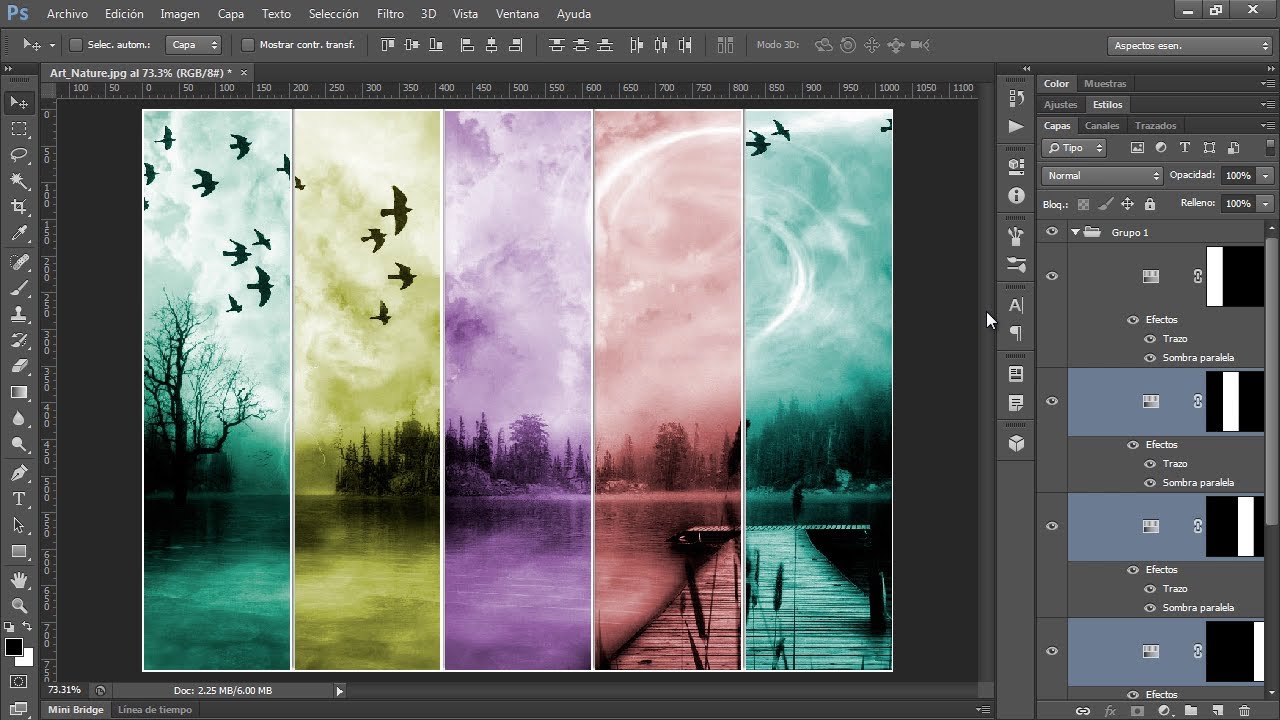
Task: Click the background color swatch
Action: (25, 658)
